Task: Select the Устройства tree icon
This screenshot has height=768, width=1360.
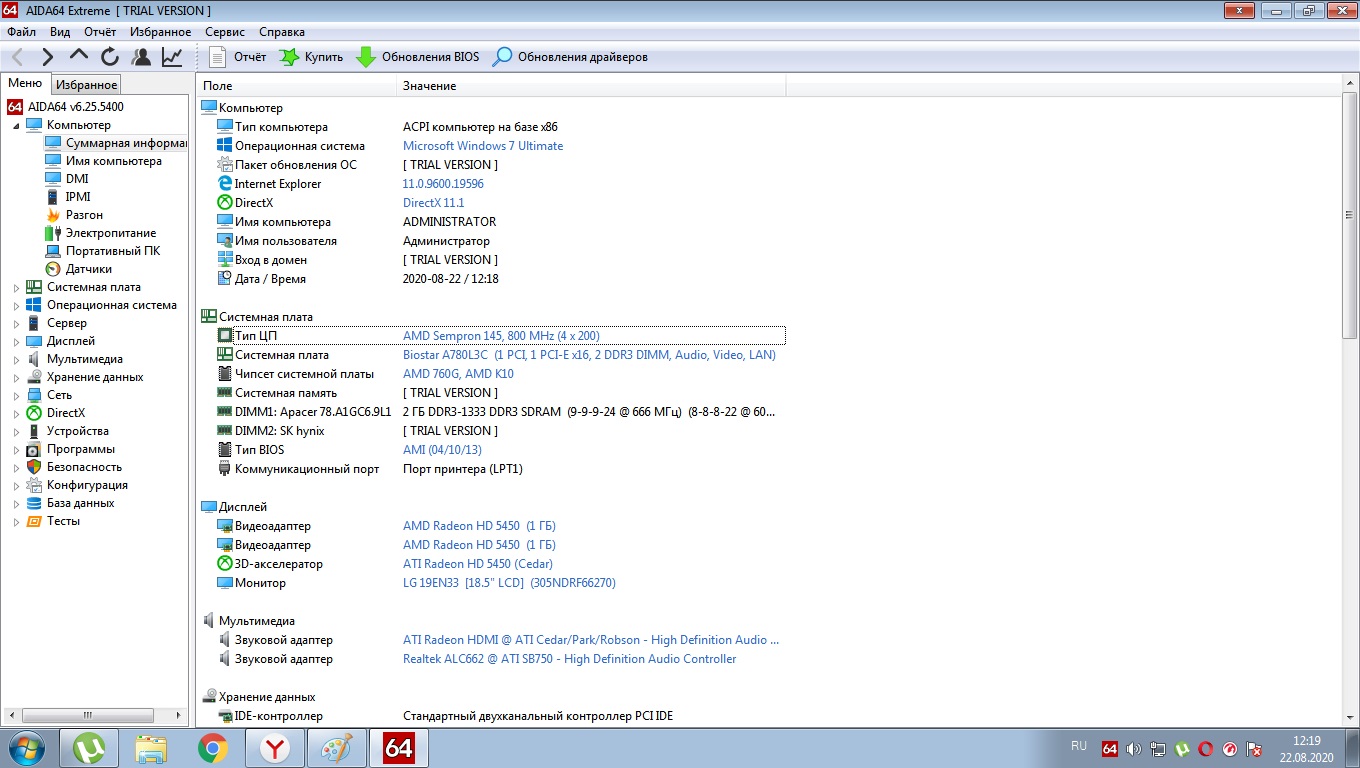Action: [x=34, y=431]
